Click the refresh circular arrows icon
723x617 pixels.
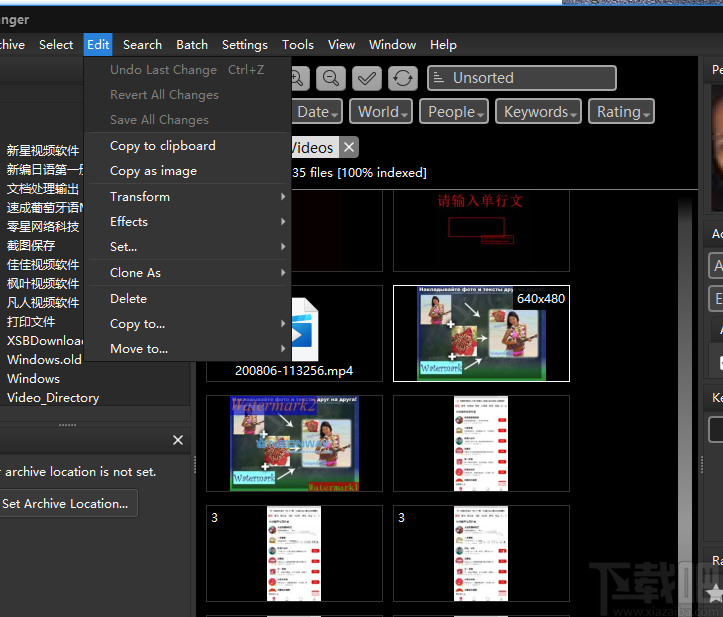tap(403, 78)
